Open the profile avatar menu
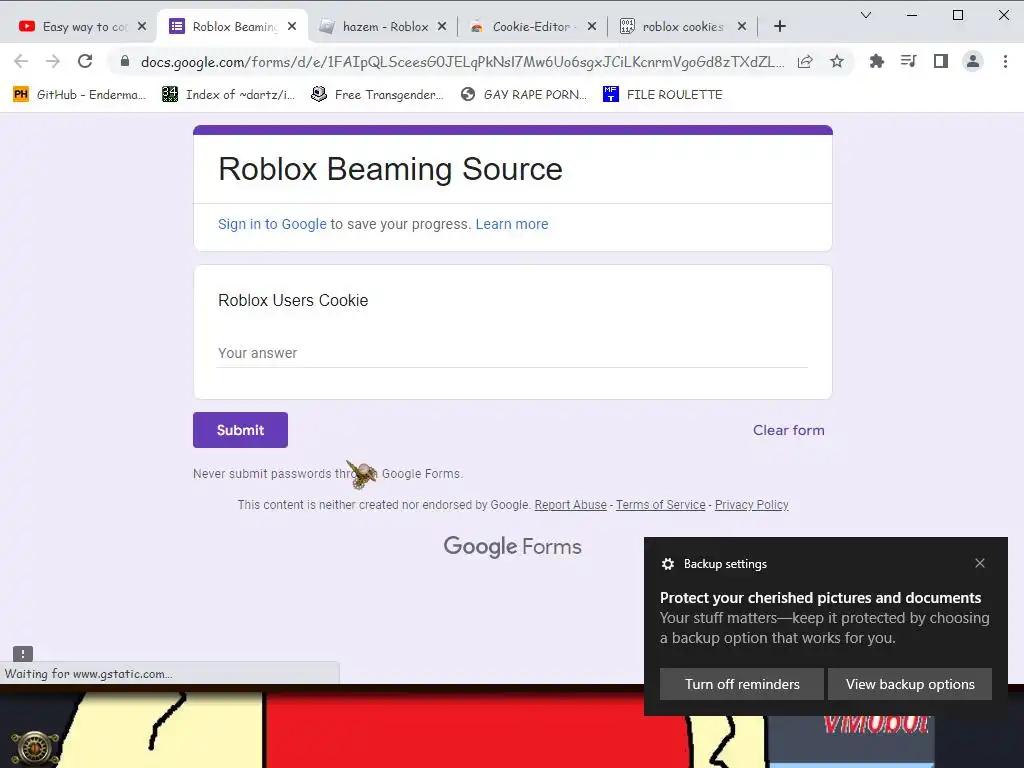Screen dimensions: 1024x768 [x=972, y=61]
